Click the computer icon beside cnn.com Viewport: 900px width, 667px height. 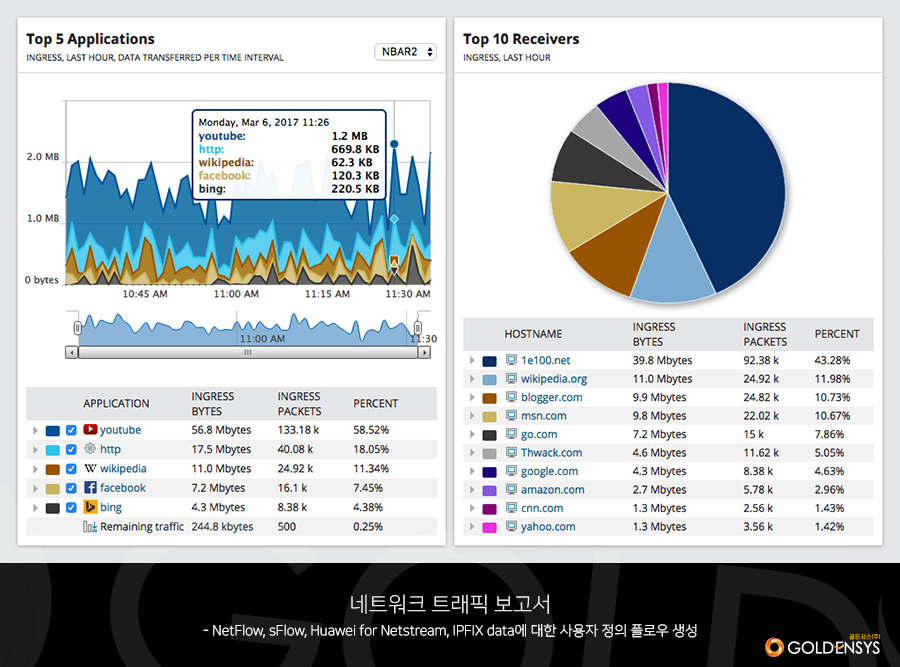[511, 507]
